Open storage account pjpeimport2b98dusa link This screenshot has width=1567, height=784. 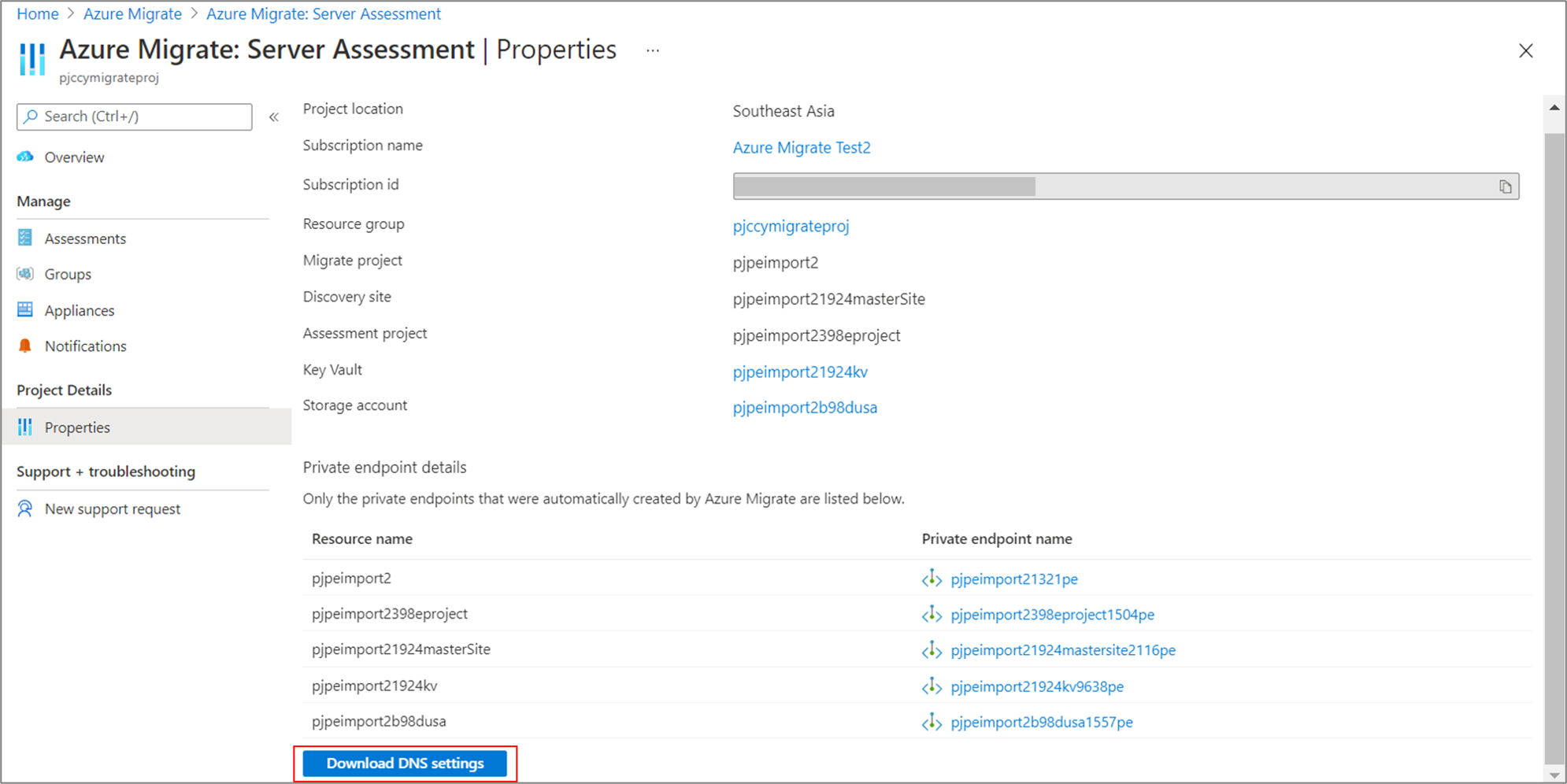pyautogui.click(x=805, y=408)
